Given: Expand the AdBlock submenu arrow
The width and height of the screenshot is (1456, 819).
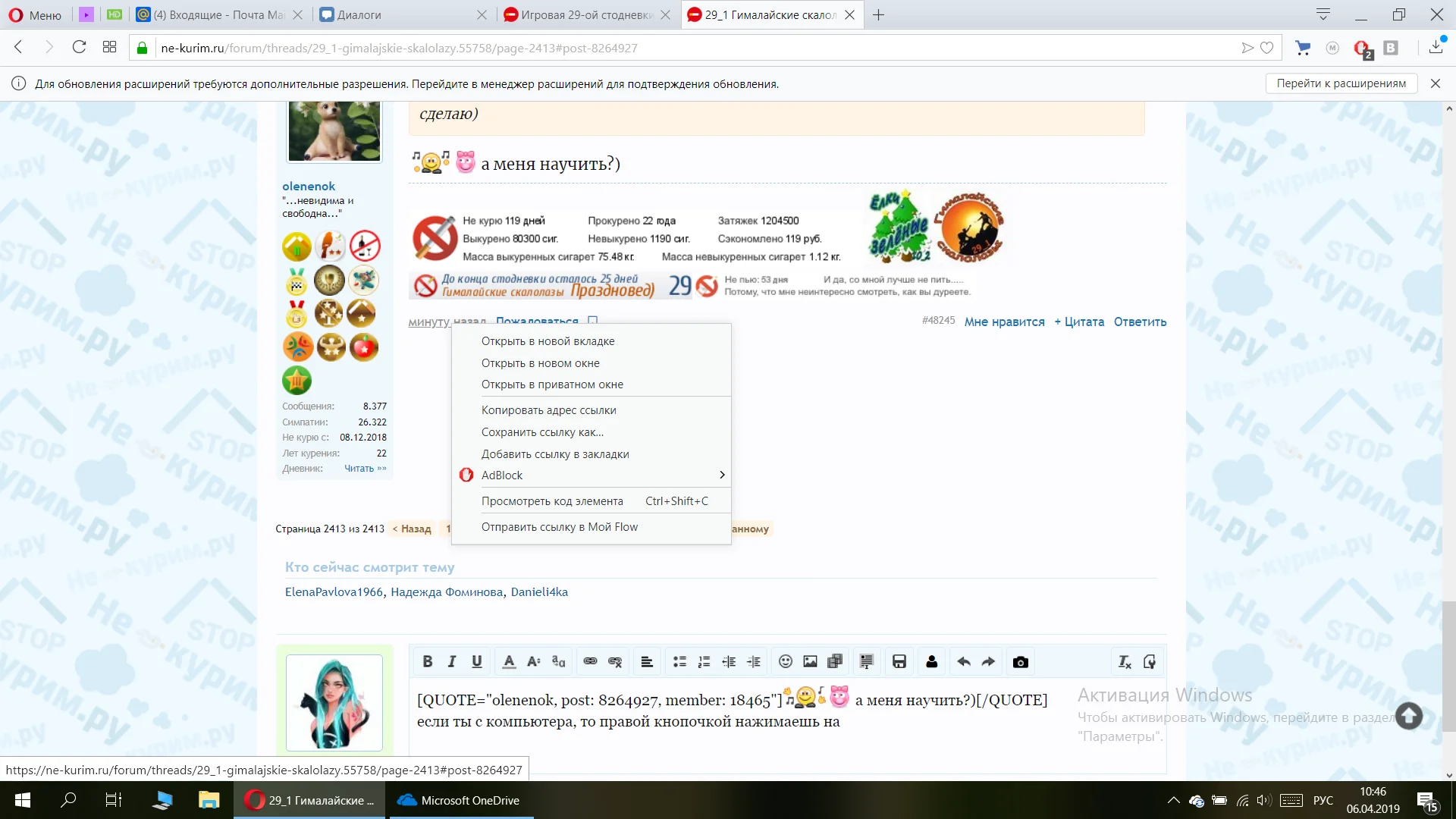Looking at the screenshot, I should [x=722, y=475].
